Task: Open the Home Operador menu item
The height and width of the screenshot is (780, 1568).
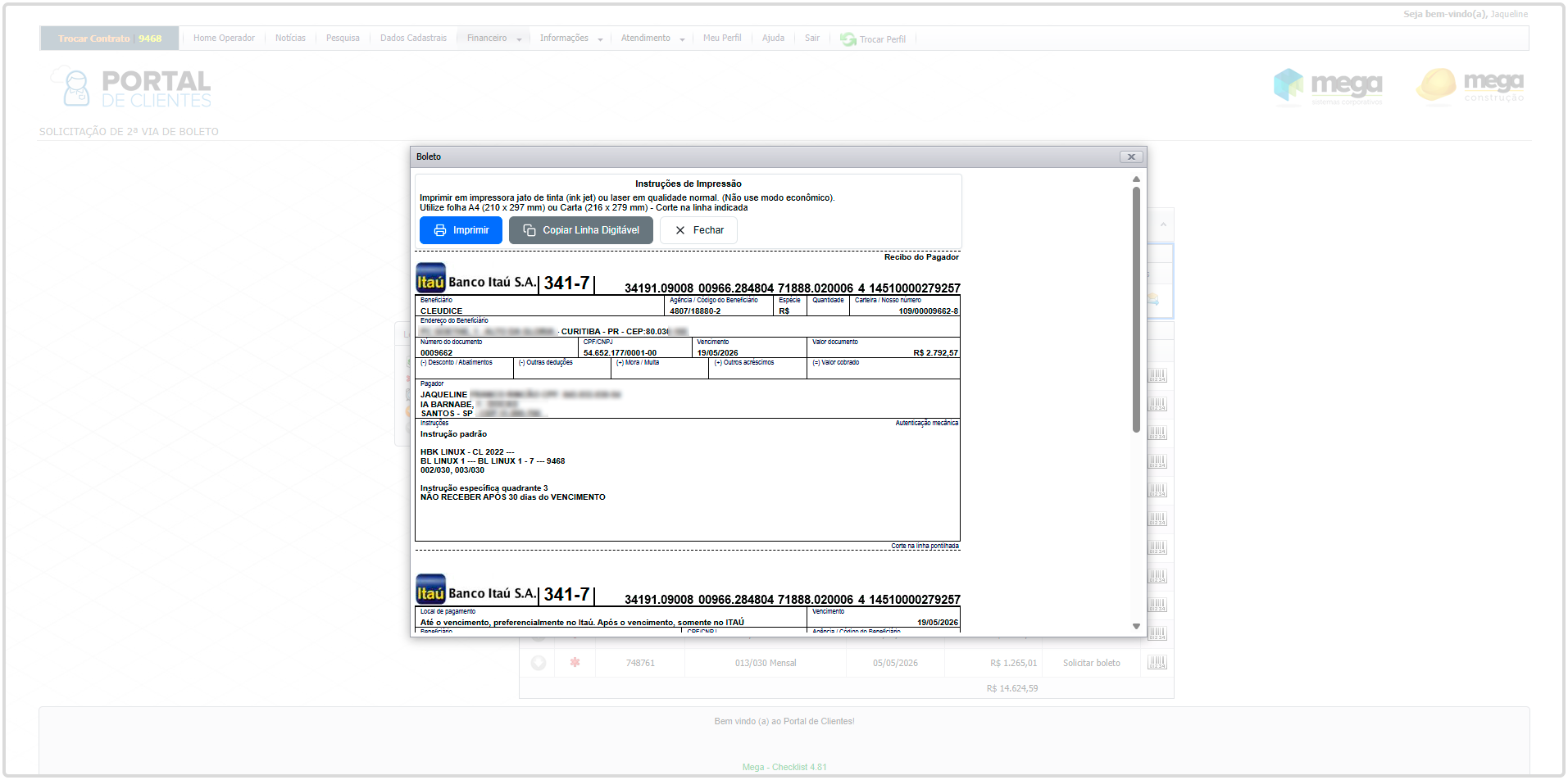Action: 224,39
